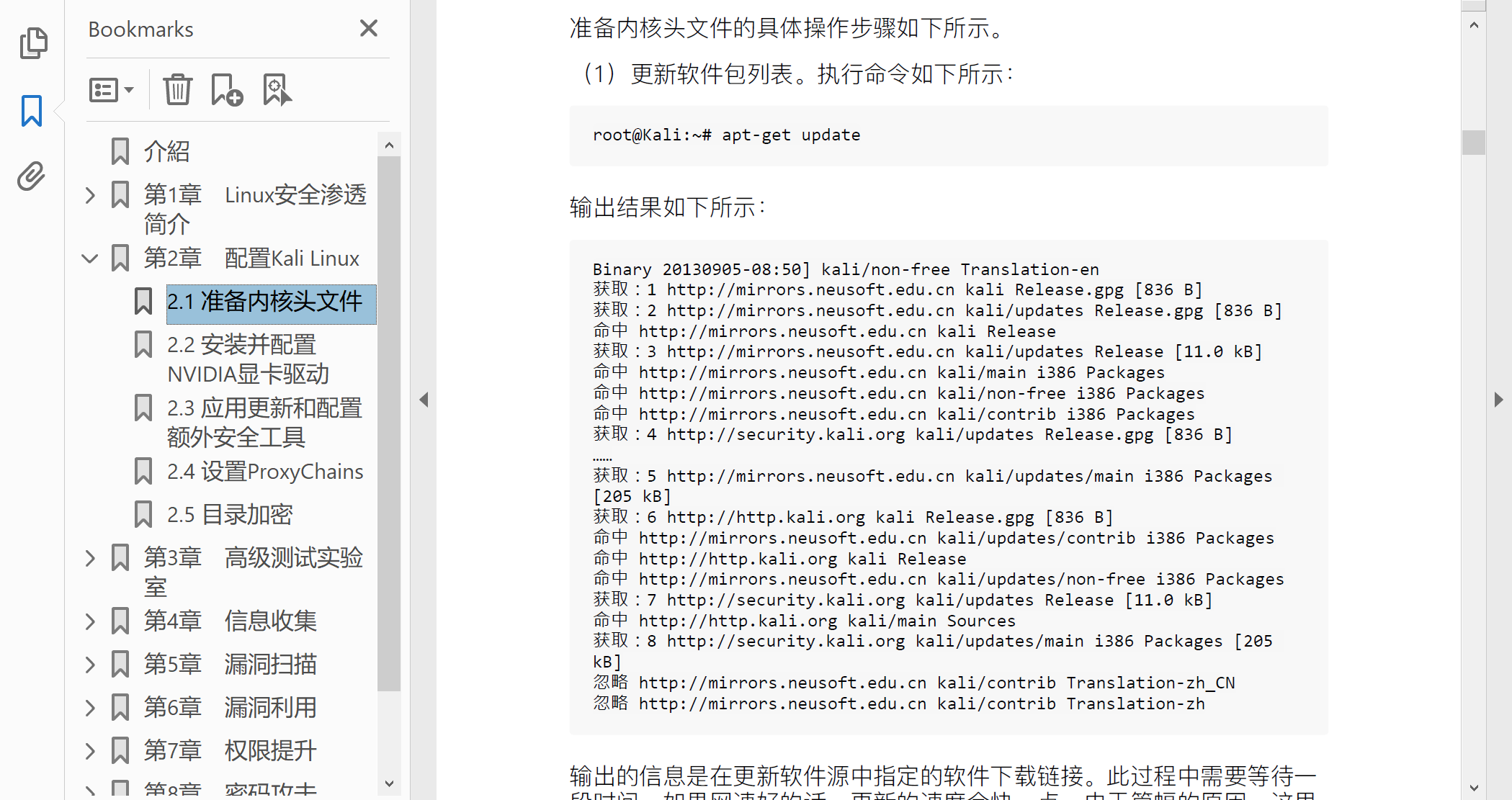Collapse the 第2章 配置Kali Linux bookmark
The image size is (1512, 800).
(90, 258)
